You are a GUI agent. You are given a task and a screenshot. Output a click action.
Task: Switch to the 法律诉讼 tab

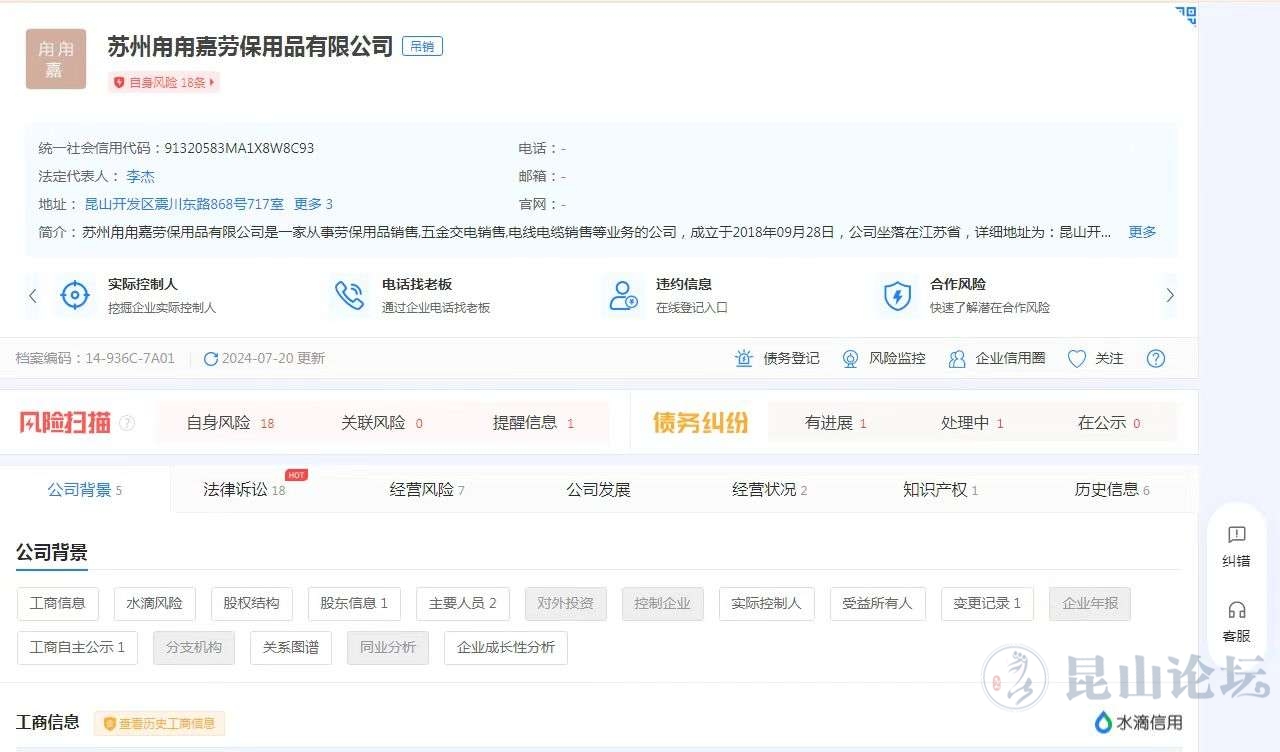(x=236, y=490)
